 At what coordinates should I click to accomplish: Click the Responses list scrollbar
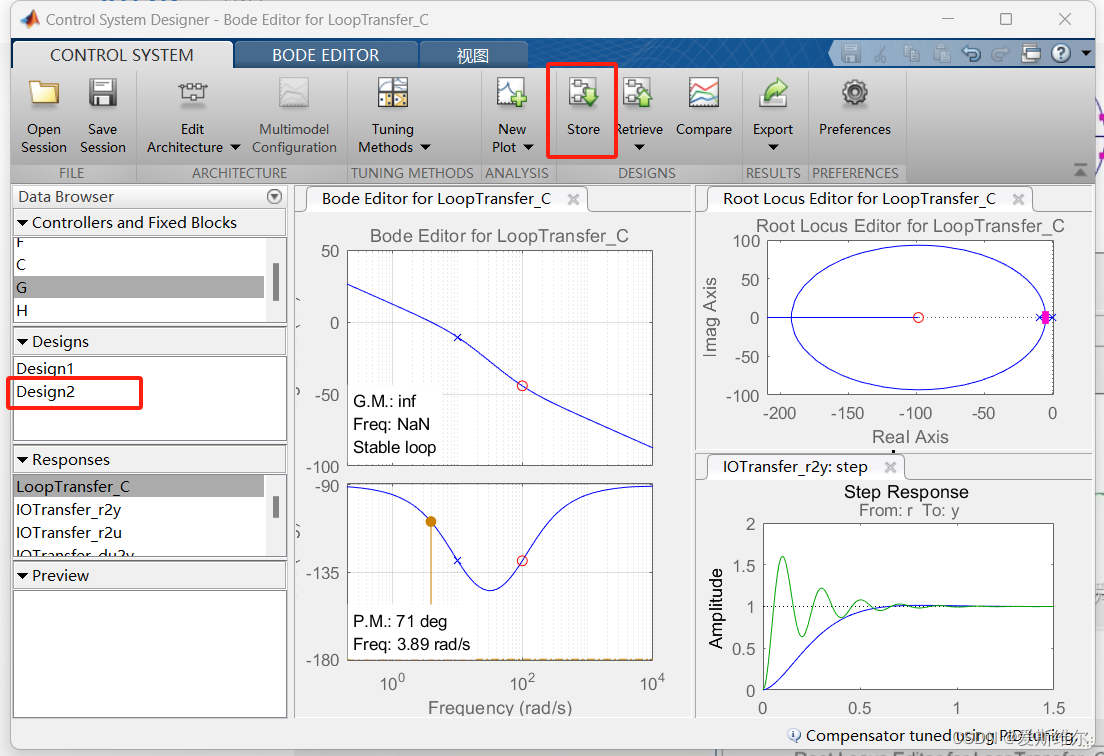pyautogui.click(x=276, y=507)
